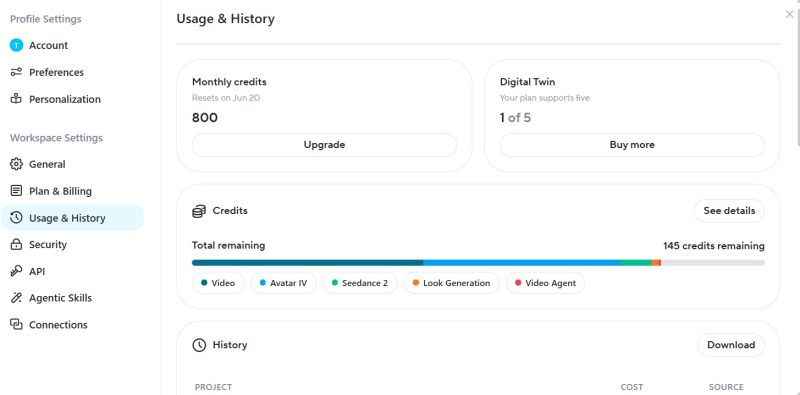
Task: Click the Credits coin stack icon
Action: [199, 211]
